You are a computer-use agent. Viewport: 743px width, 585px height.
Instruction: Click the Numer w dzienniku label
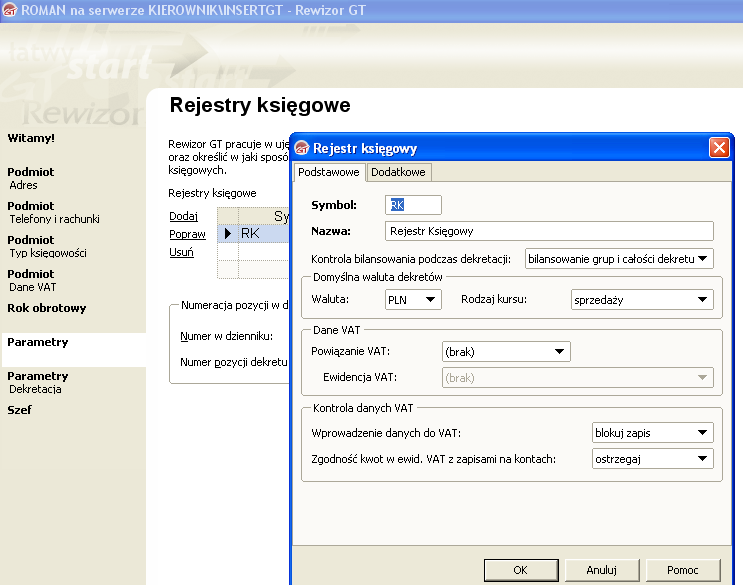[x=227, y=336]
